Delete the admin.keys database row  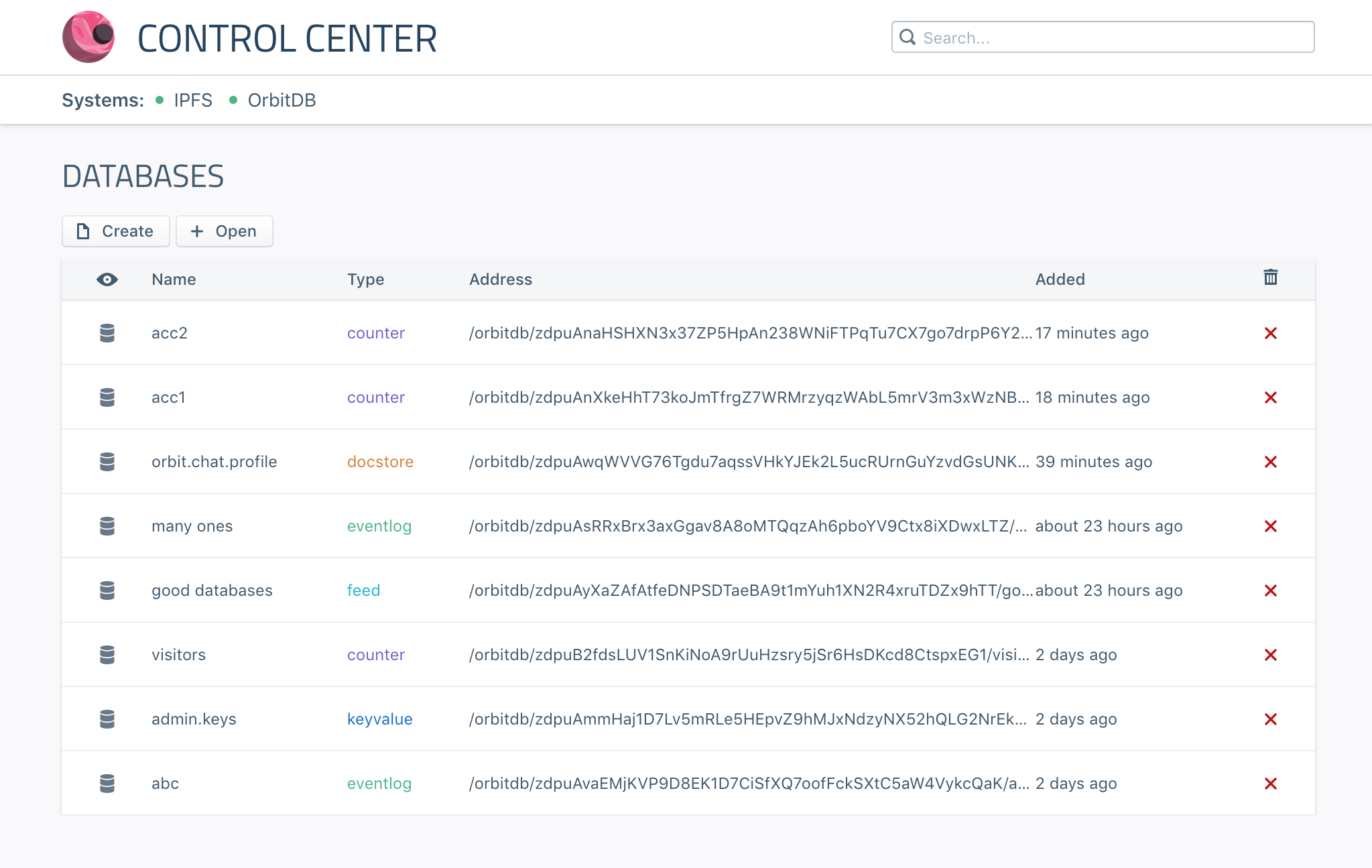(1270, 719)
